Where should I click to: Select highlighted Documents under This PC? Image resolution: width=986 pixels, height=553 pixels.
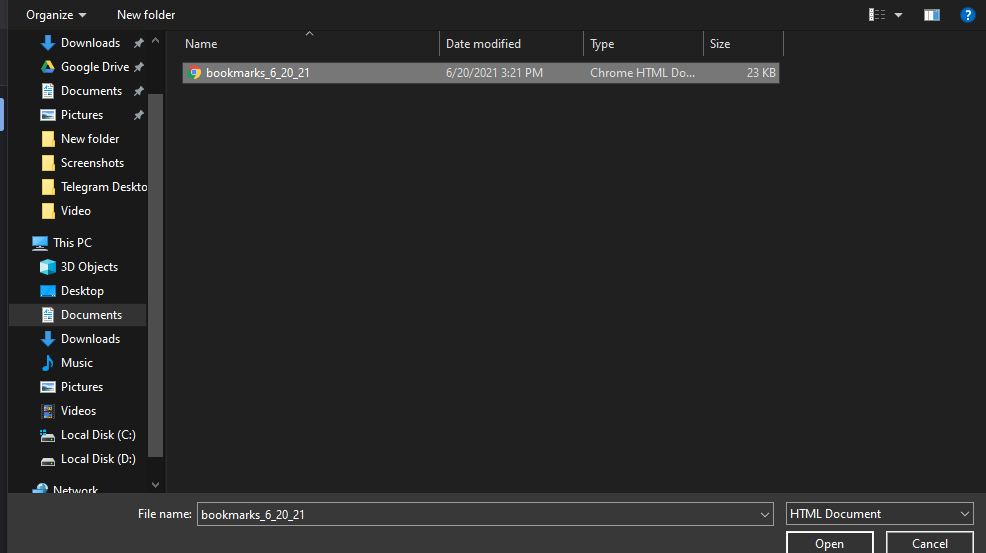point(78,315)
